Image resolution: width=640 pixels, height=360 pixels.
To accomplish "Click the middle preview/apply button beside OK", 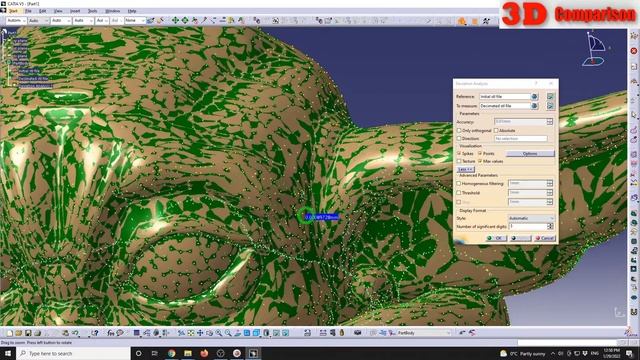I will pyautogui.click(x=520, y=238).
